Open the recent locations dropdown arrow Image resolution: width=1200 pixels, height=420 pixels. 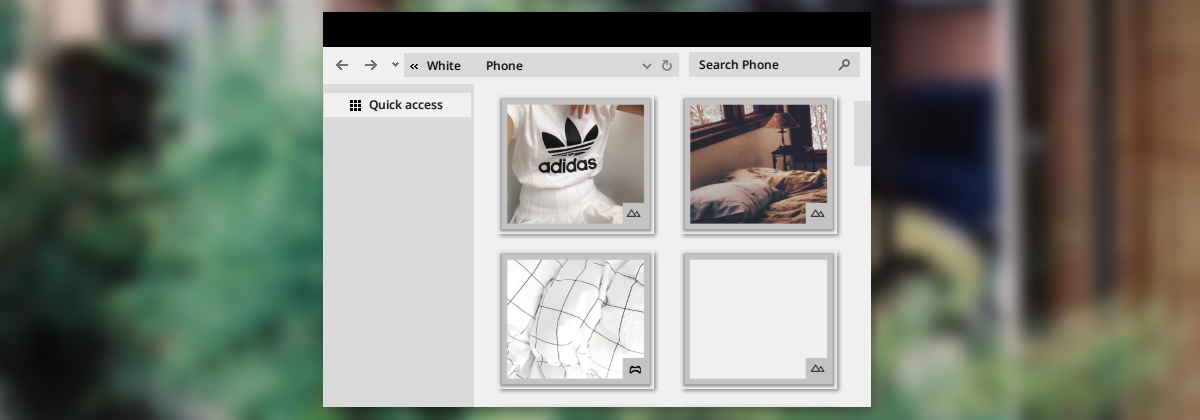click(395, 65)
